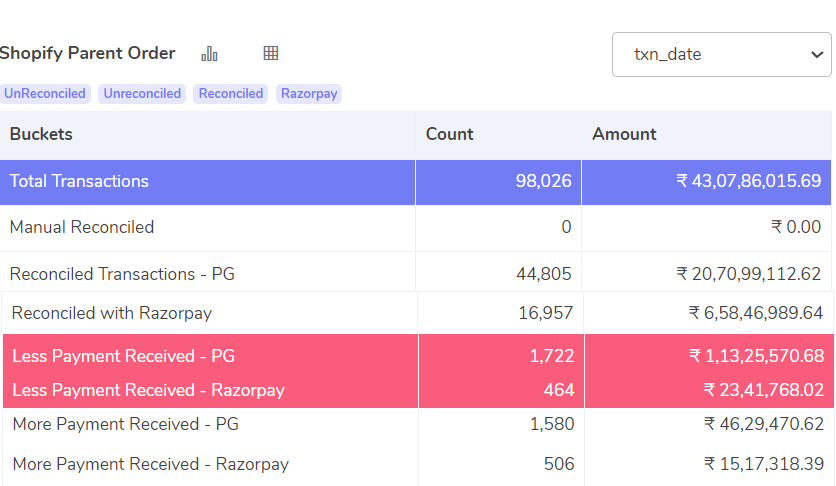The height and width of the screenshot is (486, 836).
Task: Open Reconciled with Razorpay bucket
Action: 417,313
